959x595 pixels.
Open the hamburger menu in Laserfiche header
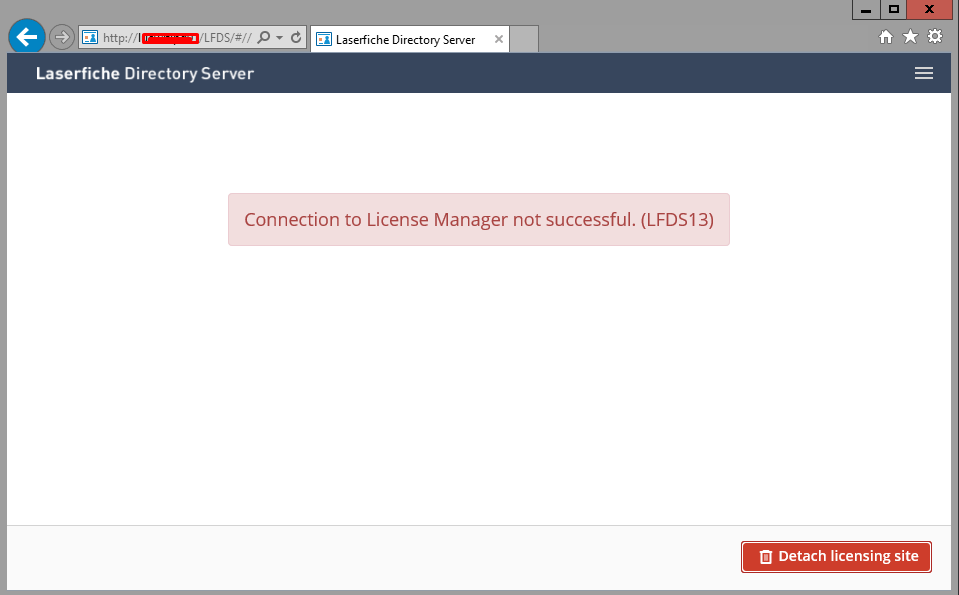(x=924, y=73)
